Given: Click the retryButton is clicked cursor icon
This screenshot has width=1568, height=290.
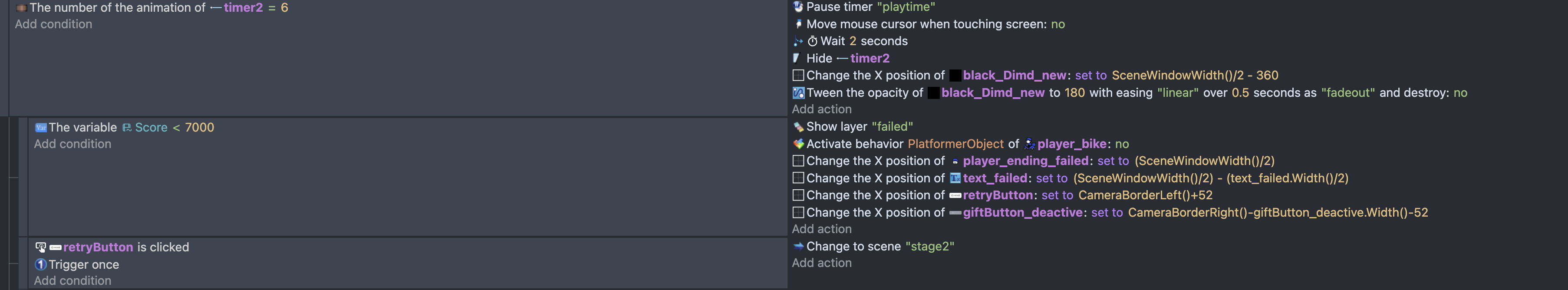Looking at the screenshot, I should (x=41, y=247).
